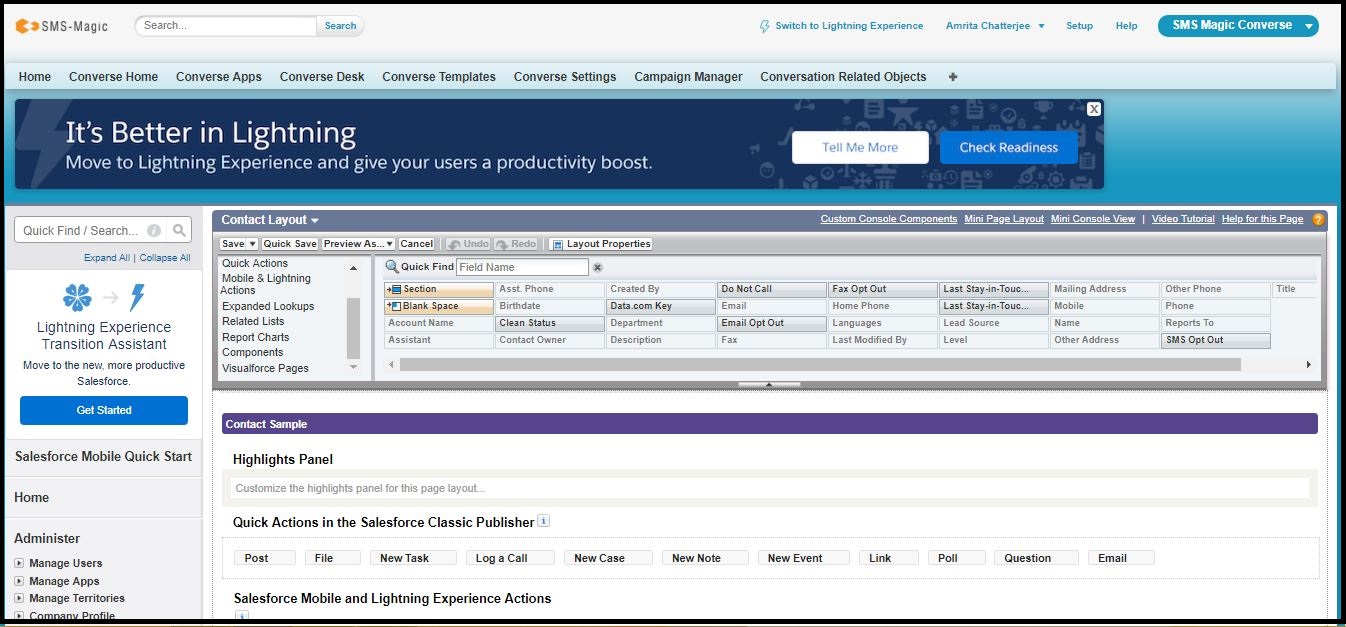Viewport: 1346px width, 627px height.
Task: Click the Undo button in the layout toolbar
Action: (468, 244)
